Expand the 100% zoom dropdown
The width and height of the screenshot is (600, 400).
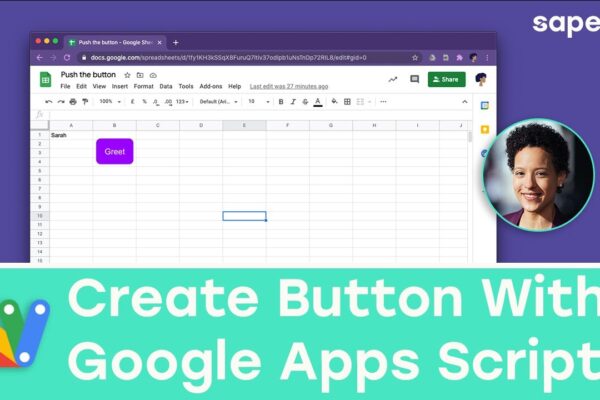click(110, 101)
